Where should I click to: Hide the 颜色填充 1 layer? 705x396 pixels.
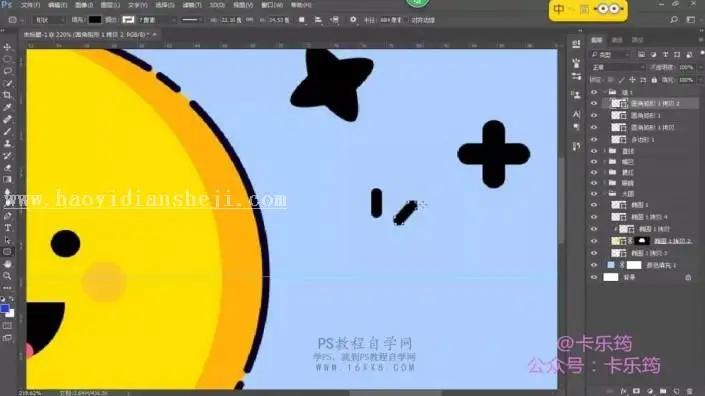pyautogui.click(x=594, y=265)
